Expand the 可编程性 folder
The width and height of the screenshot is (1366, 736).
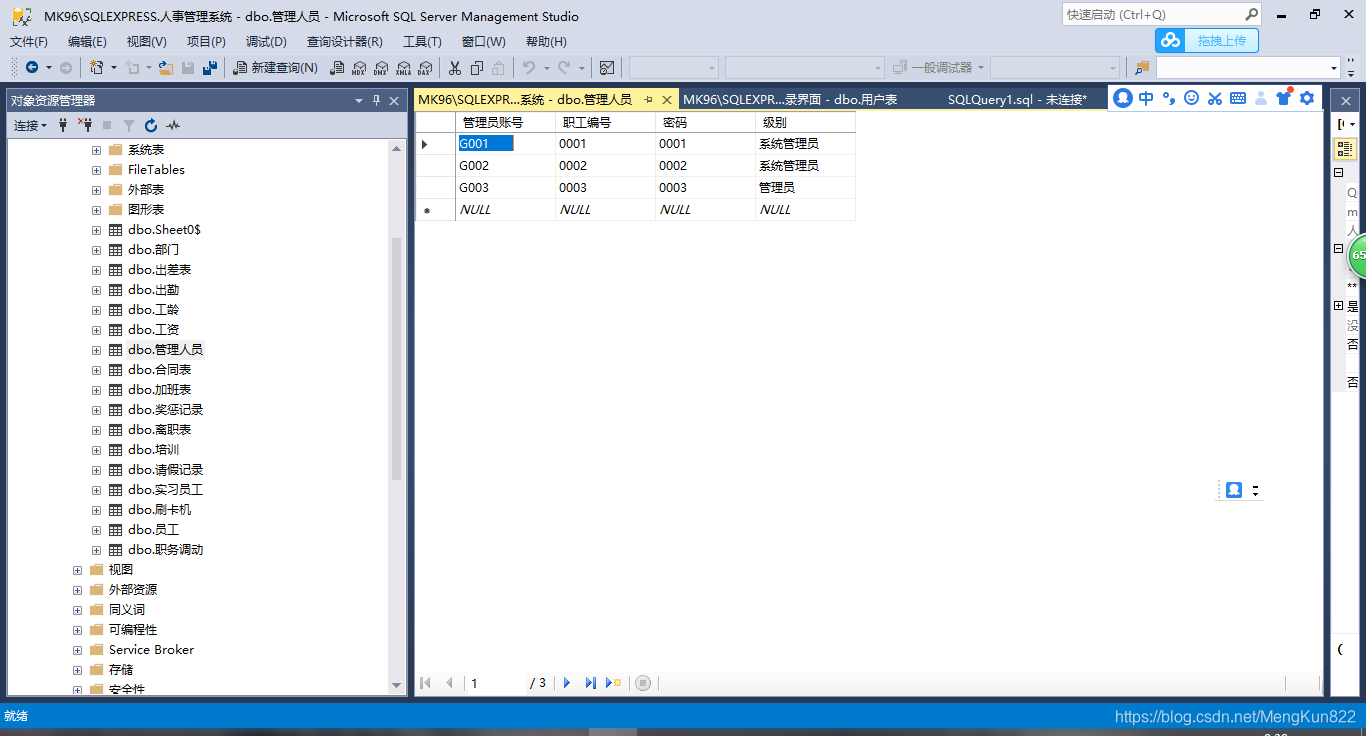(x=78, y=630)
